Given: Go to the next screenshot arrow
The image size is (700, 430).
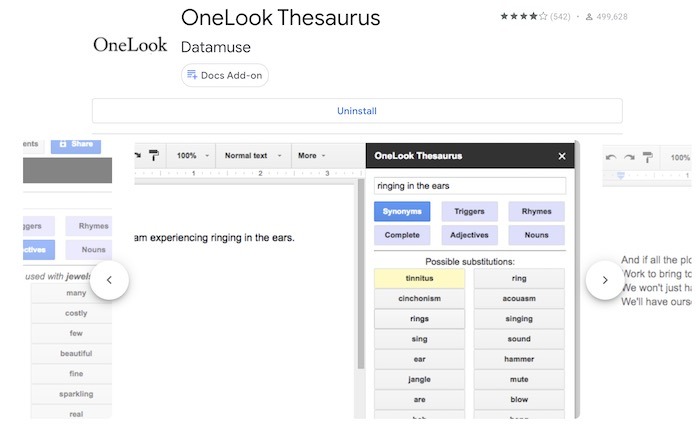Looking at the screenshot, I should (x=605, y=280).
